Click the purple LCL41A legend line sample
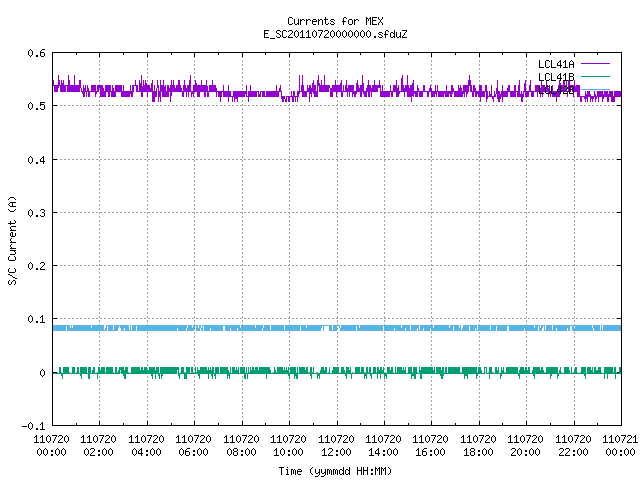The image size is (640, 480). [x=595, y=64]
